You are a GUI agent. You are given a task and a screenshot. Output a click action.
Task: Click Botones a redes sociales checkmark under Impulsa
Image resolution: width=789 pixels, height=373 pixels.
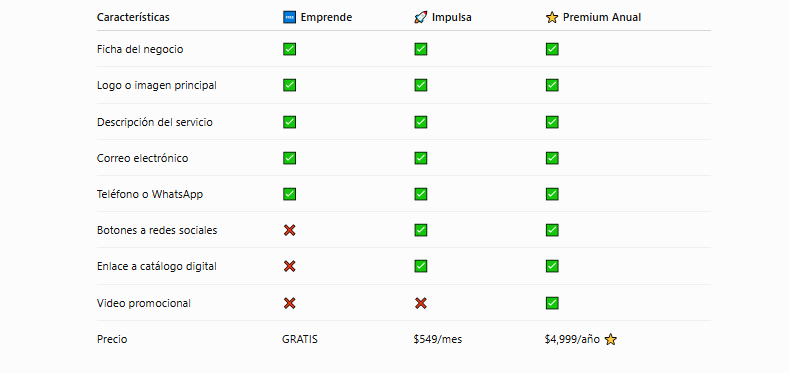pos(421,231)
